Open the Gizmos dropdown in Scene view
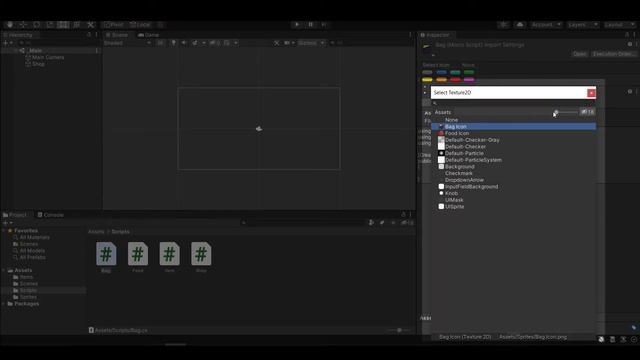 click(x=311, y=43)
